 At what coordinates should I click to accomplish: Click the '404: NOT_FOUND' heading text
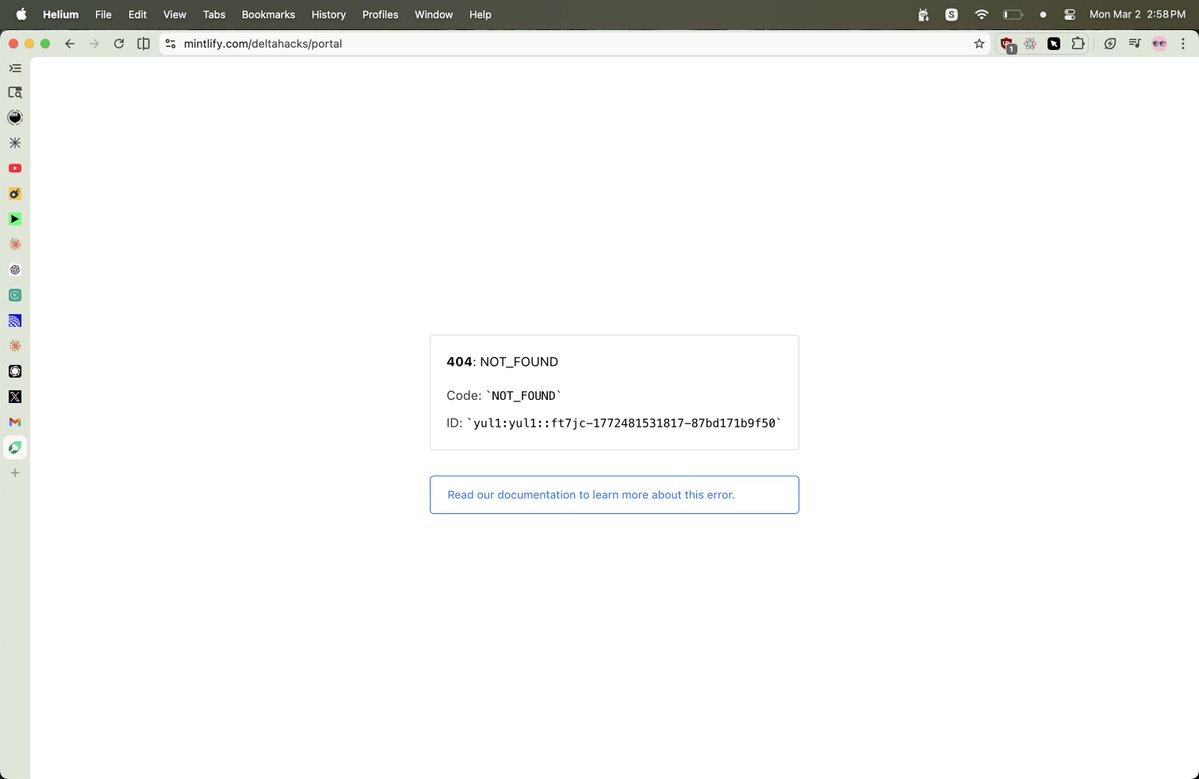click(x=502, y=362)
